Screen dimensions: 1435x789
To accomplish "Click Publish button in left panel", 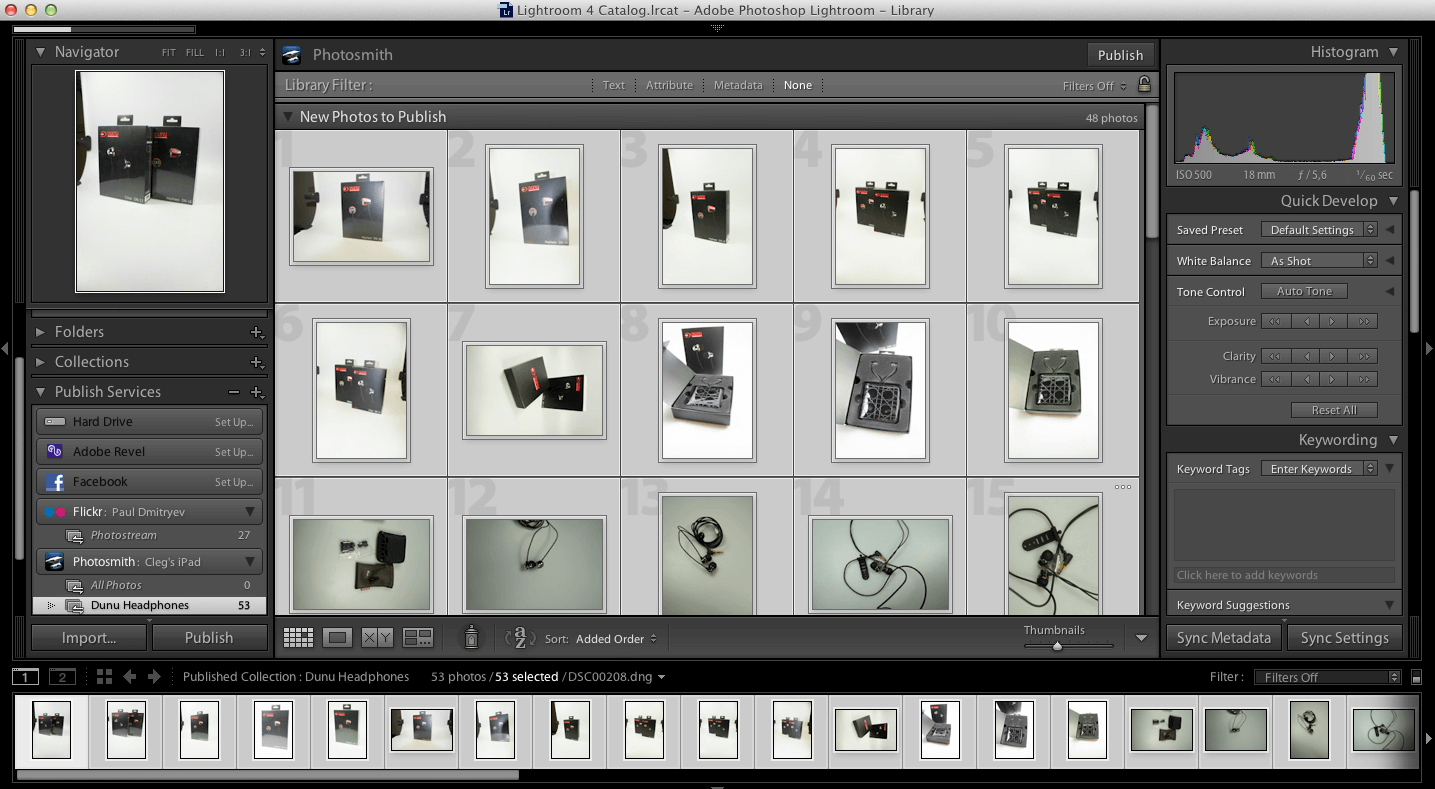I will coord(209,638).
